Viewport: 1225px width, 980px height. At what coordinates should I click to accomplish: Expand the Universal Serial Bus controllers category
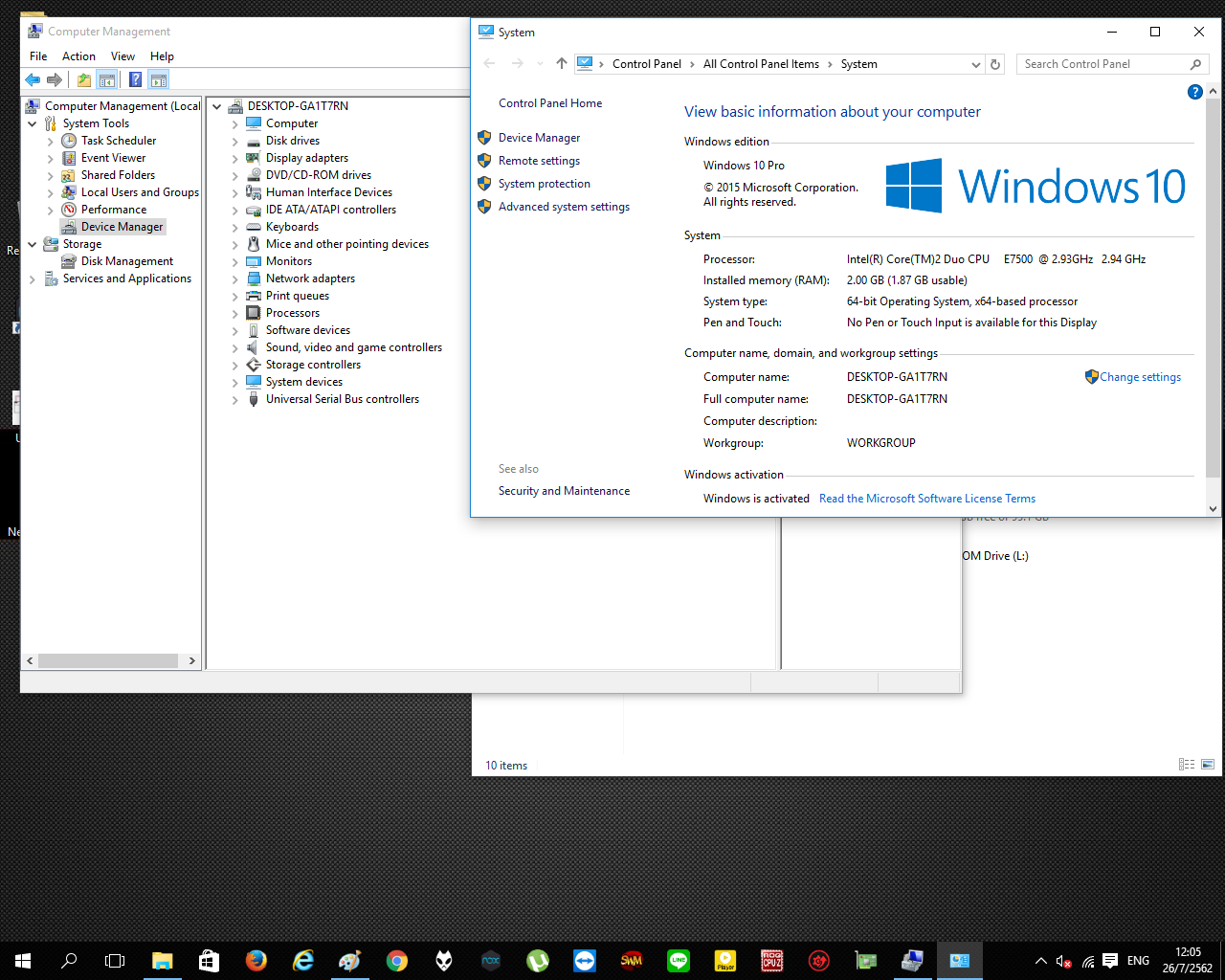235,399
